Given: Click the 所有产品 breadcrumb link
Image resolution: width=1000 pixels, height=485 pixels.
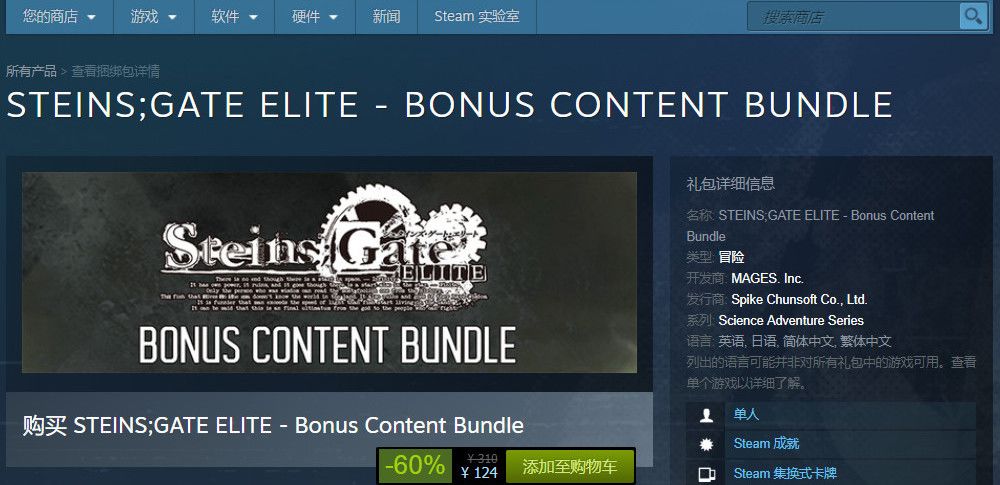Looking at the screenshot, I should pos(31,71).
